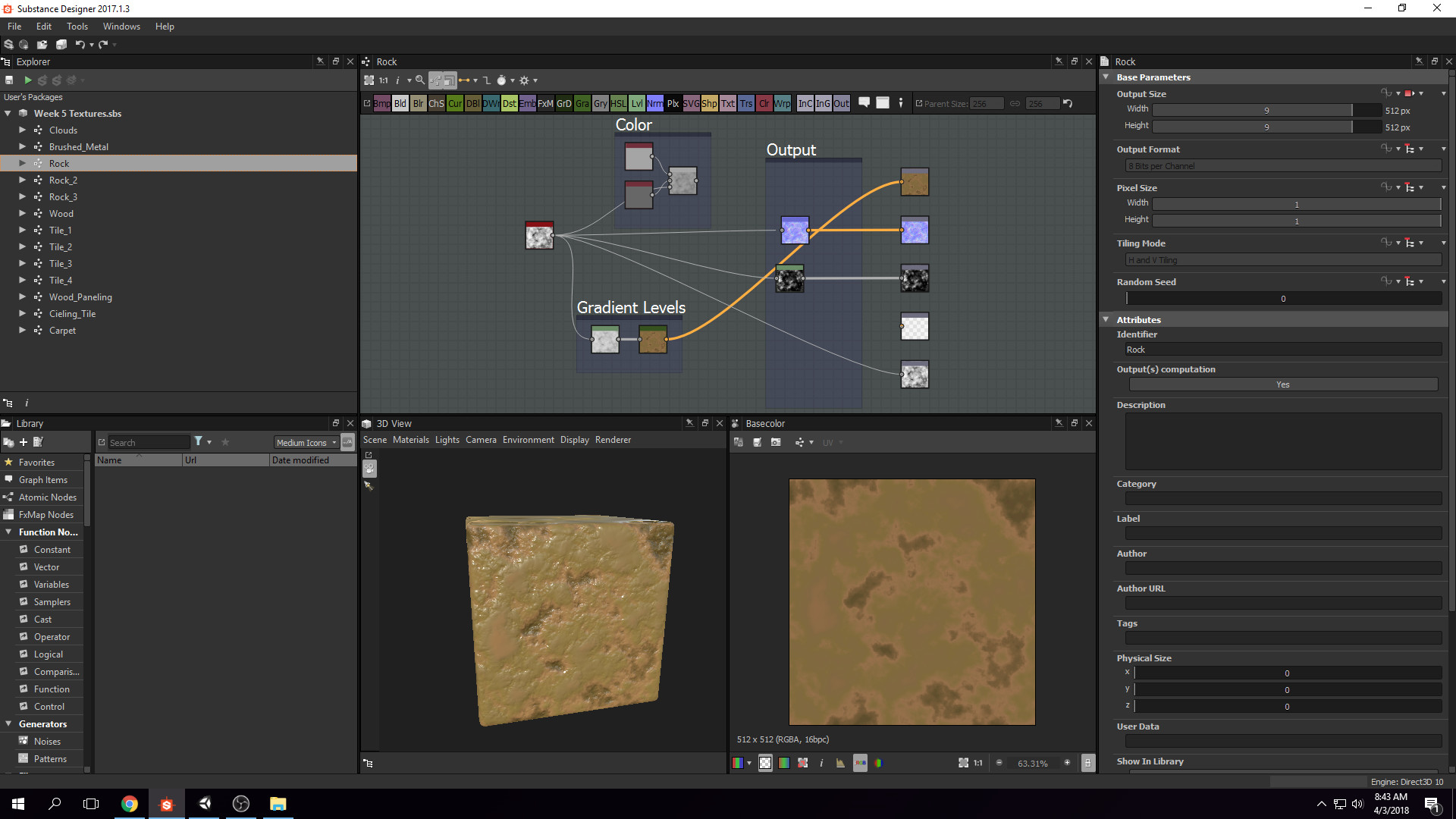This screenshot has height=819, width=1456.
Task: Select Atomic Nodes in the Library sidebar
Action: [x=47, y=497]
